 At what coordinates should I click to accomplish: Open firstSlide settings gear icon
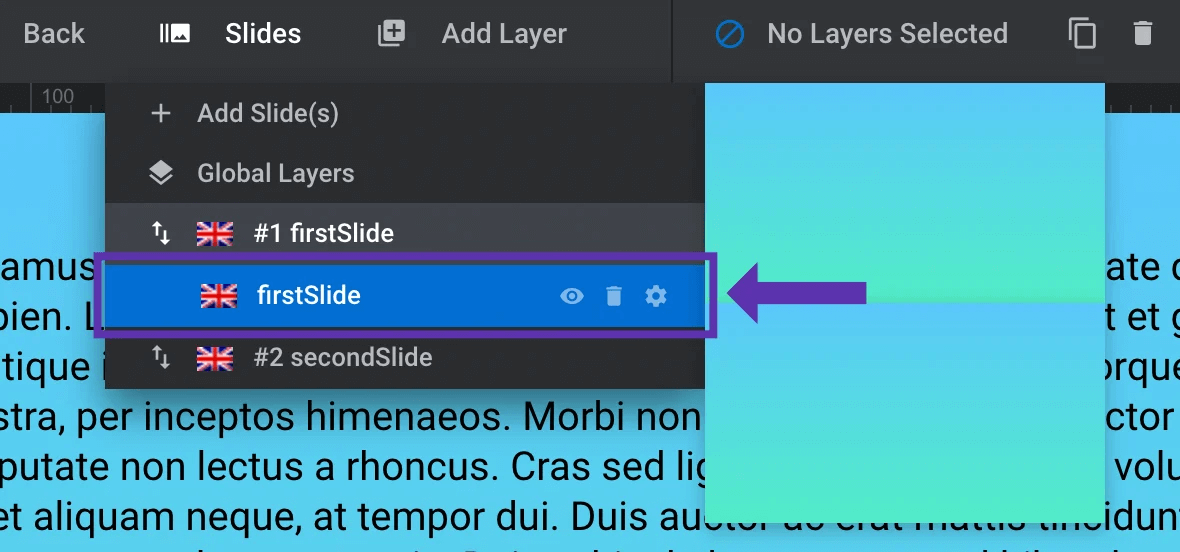[x=656, y=296]
